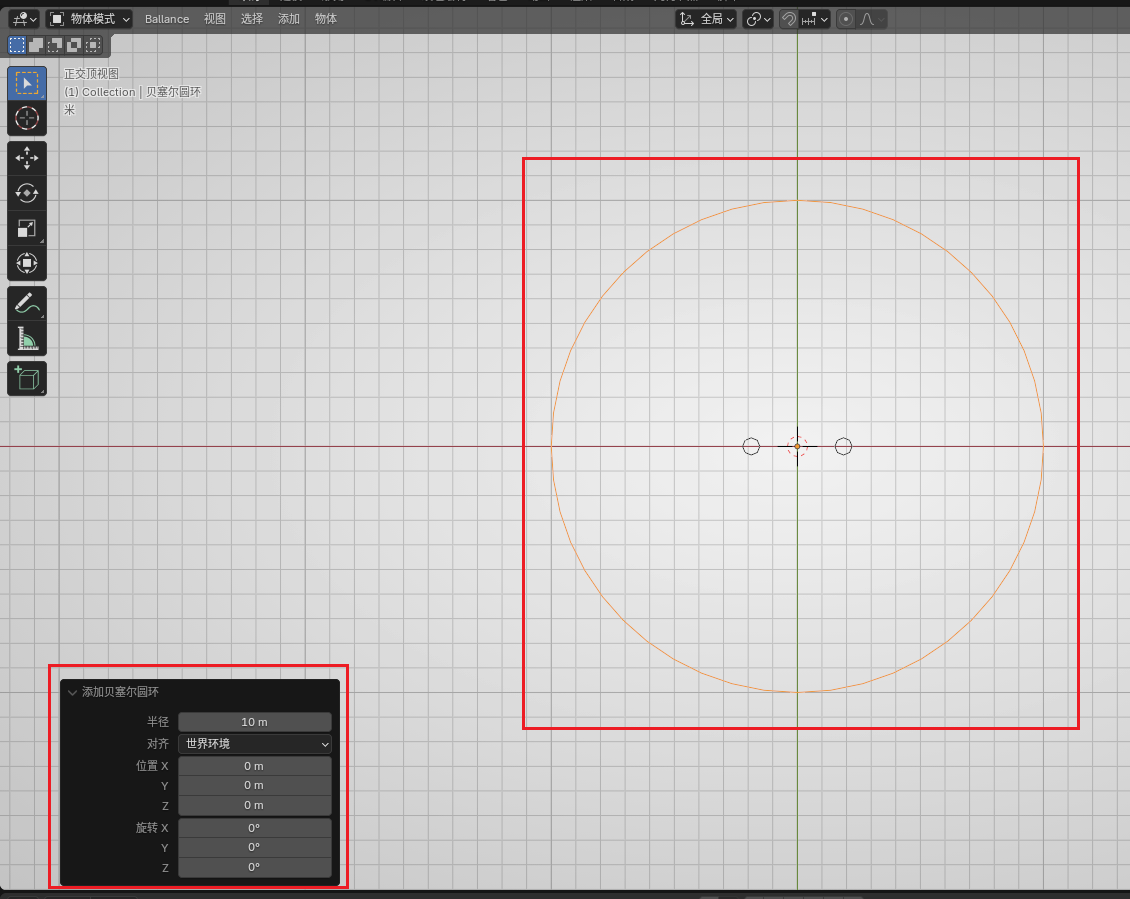Open the snapping options dropdown
Viewport: 1130px width, 899px height.
click(815, 19)
